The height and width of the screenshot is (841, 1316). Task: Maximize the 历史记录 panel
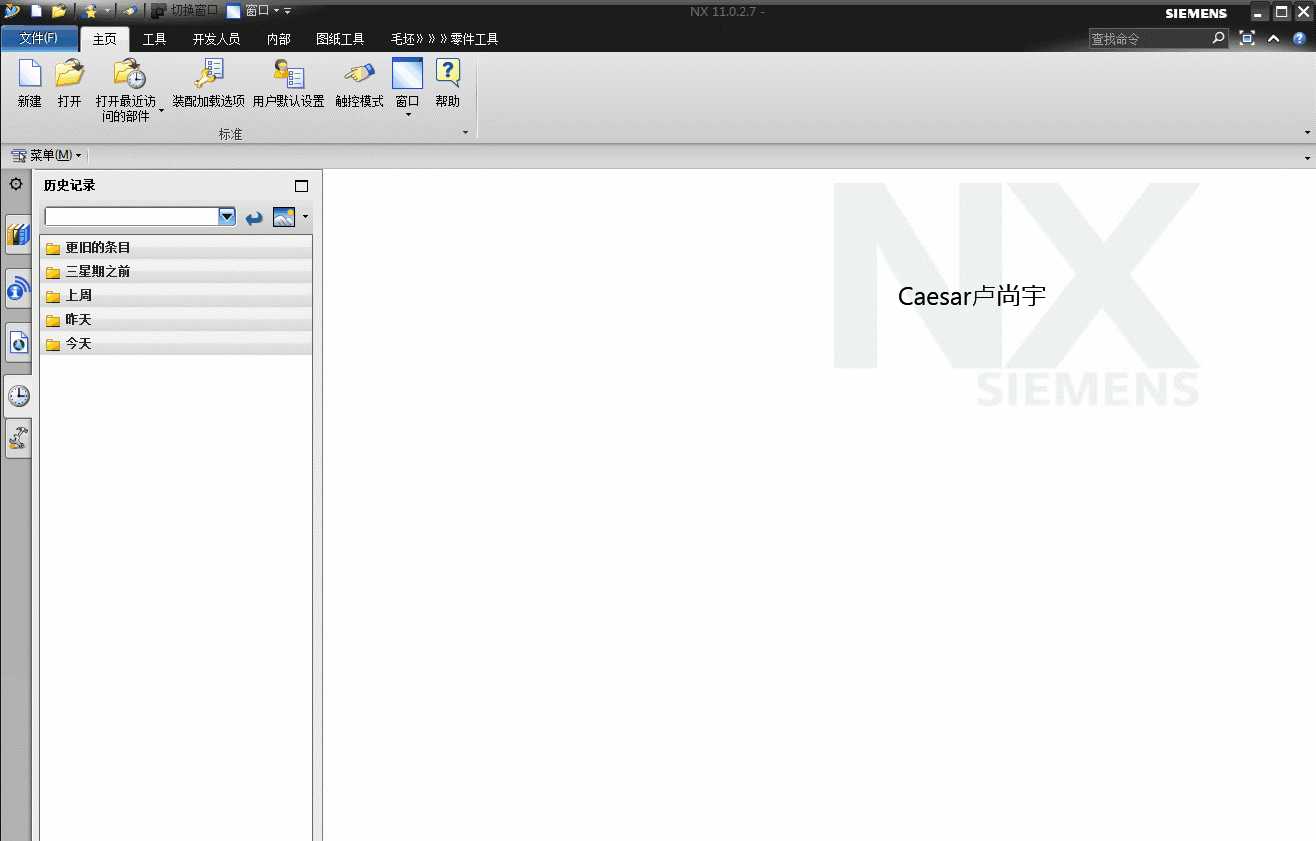click(x=302, y=186)
